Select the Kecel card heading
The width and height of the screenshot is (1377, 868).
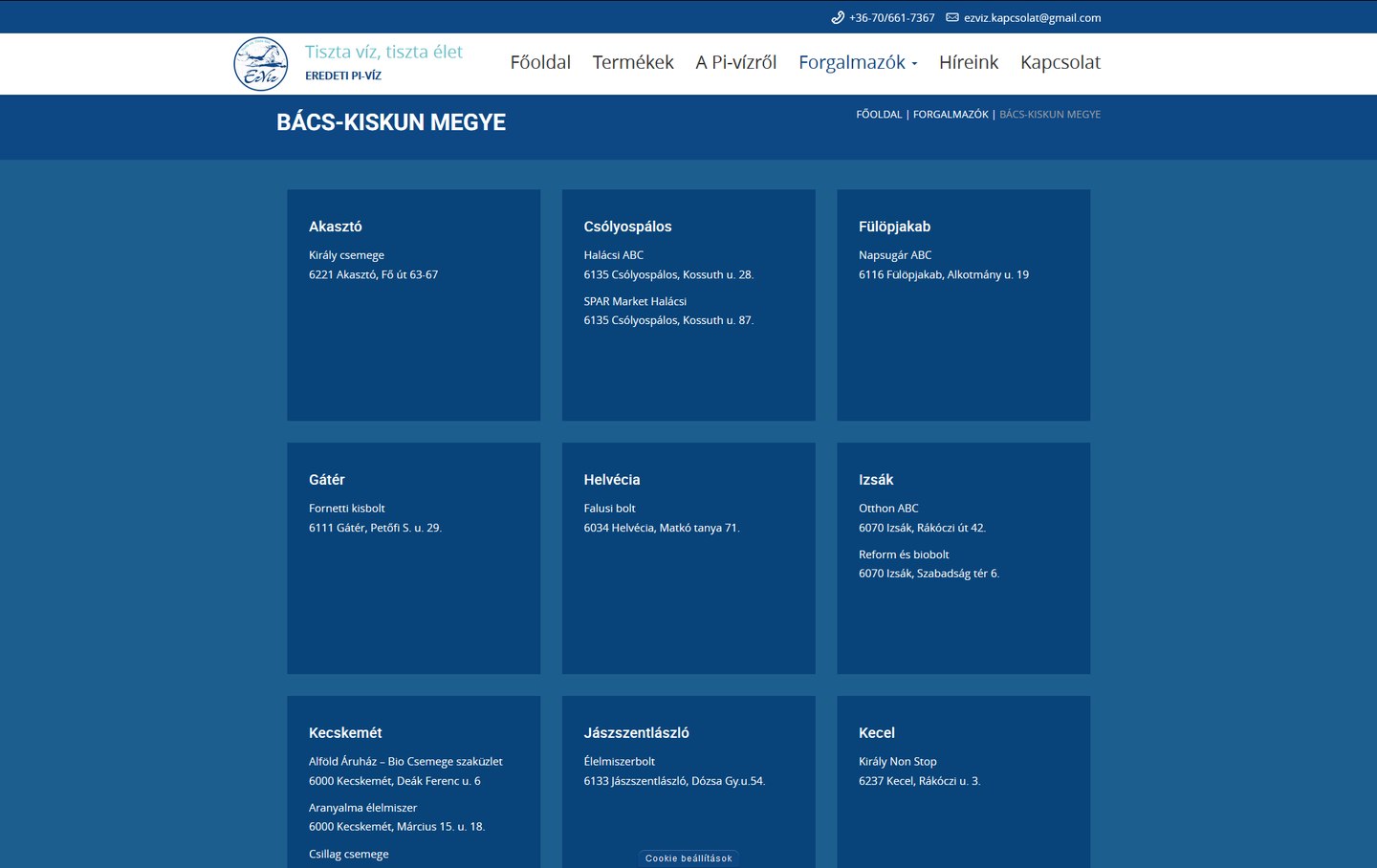pos(877,733)
